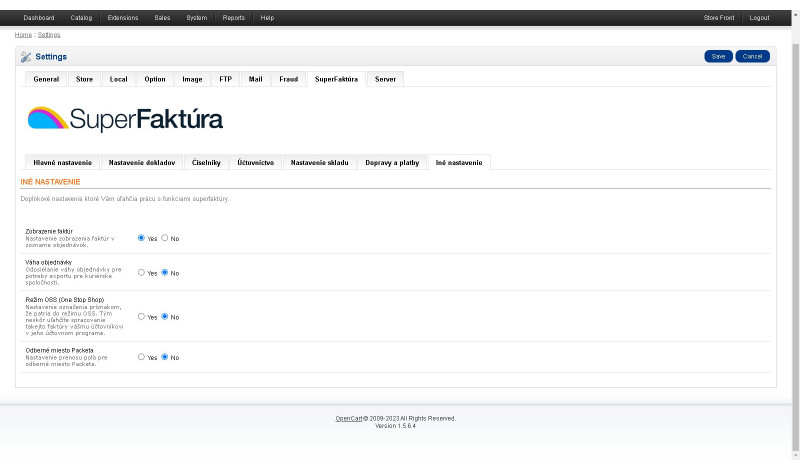Open the Dashboard menu
Screen dimensions: 800x470
tap(39, 18)
